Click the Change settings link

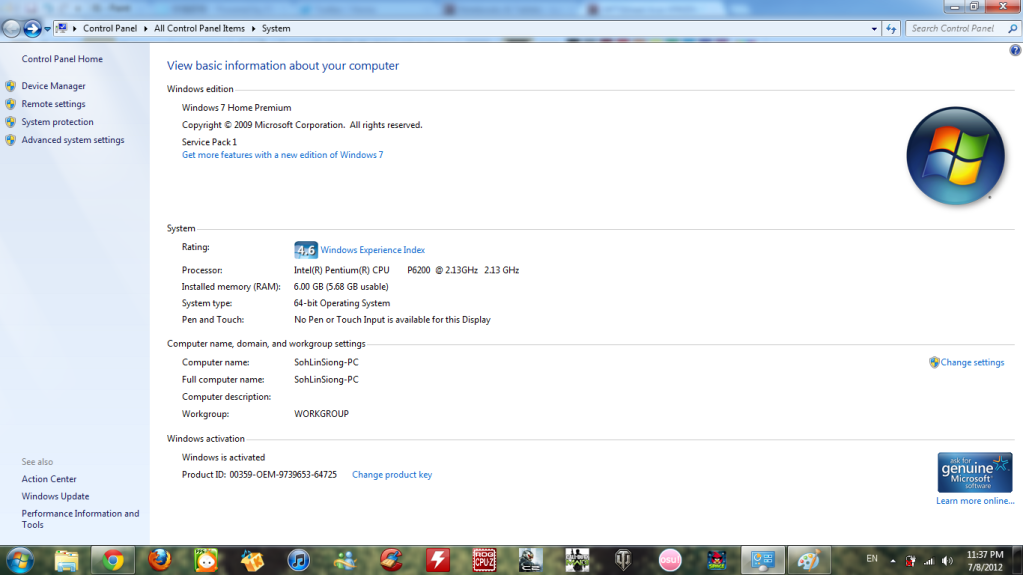coord(972,362)
